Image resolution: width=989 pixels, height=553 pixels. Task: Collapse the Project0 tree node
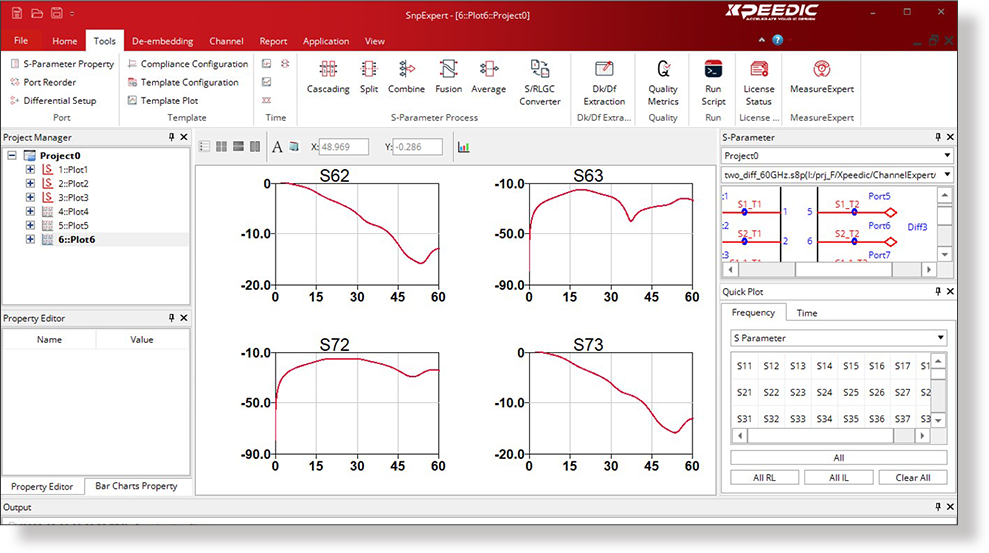point(12,156)
